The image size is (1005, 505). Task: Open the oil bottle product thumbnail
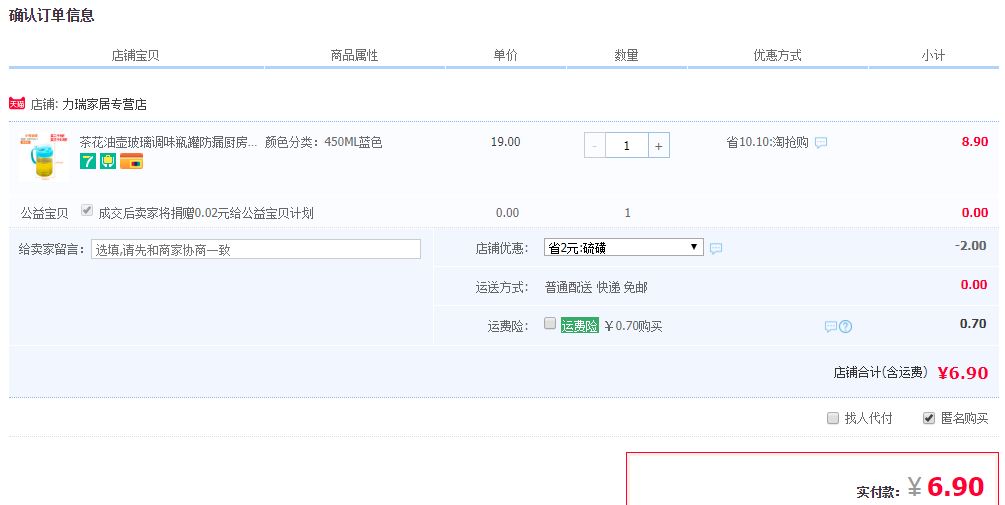44,158
